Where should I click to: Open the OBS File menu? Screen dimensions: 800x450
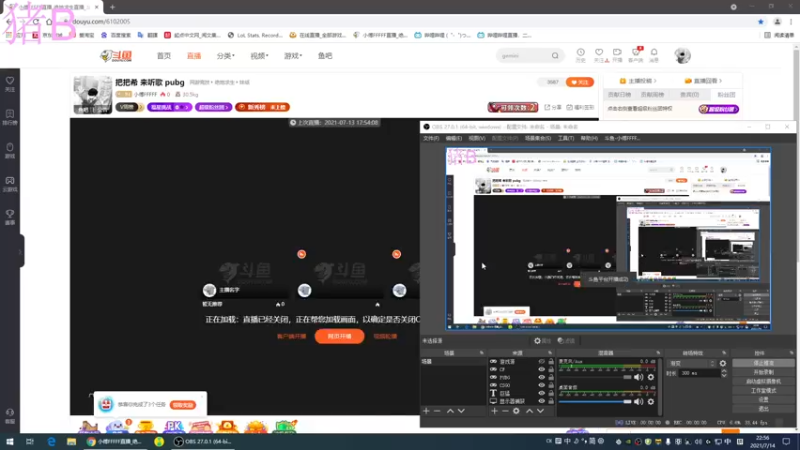[x=431, y=138]
